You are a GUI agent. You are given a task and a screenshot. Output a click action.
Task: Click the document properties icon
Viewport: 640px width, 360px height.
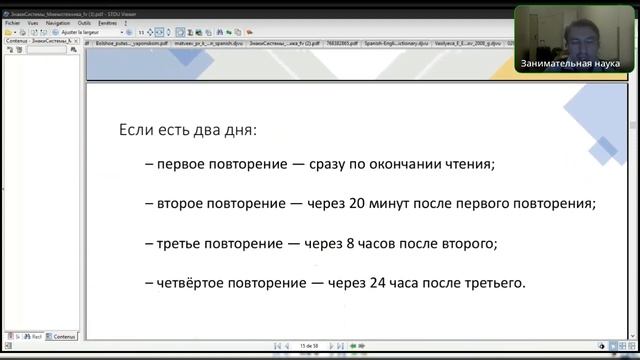(x=238, y=32)
